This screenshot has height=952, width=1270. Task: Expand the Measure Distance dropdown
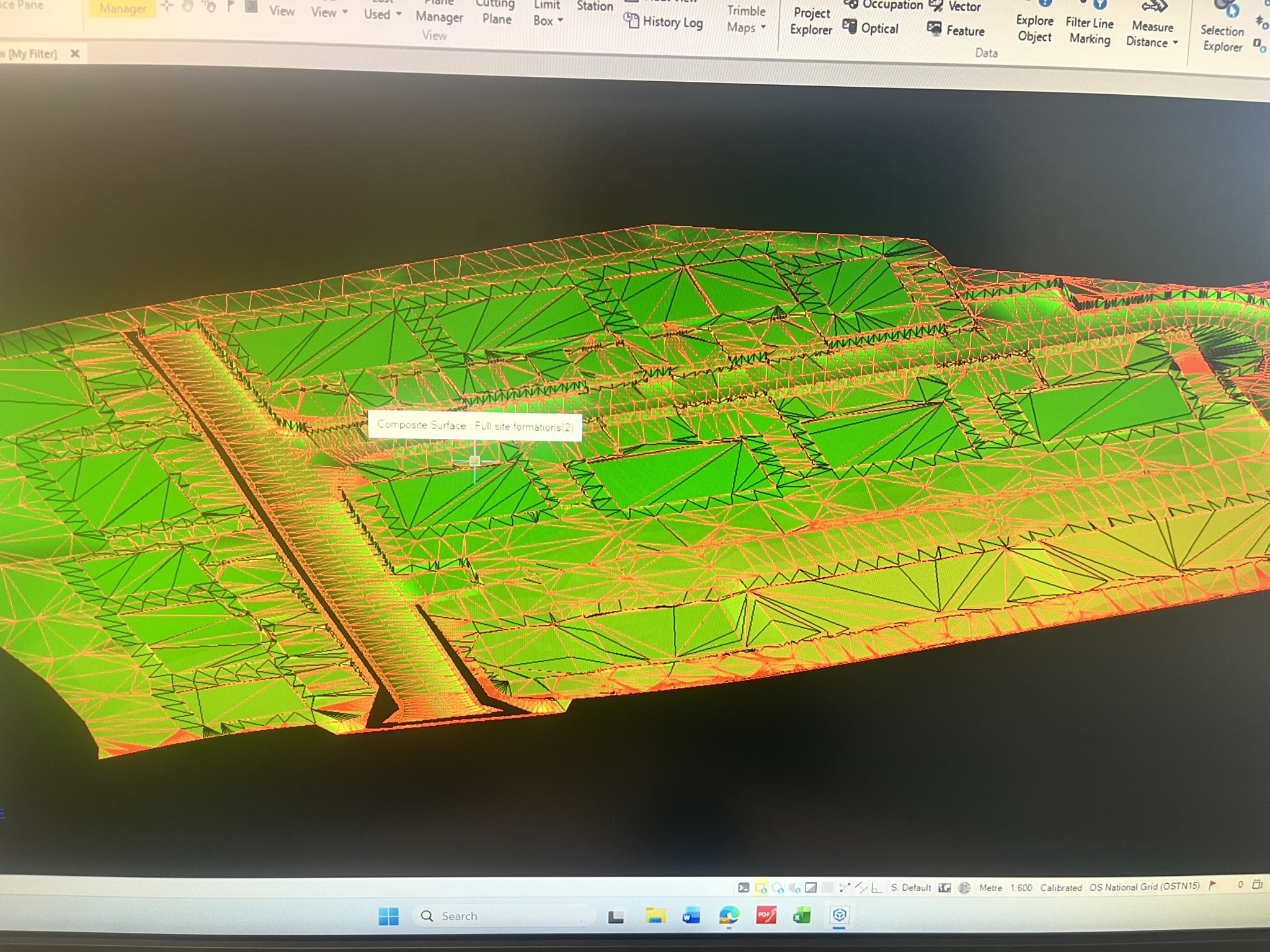click(x=1152, y=31)
